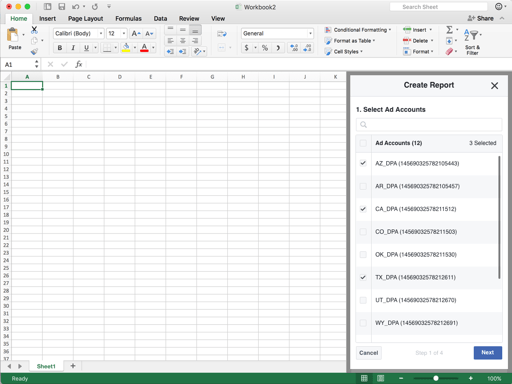
Task: Open the Page Layout ribbon tab
Action: click(x=85, y=19)
